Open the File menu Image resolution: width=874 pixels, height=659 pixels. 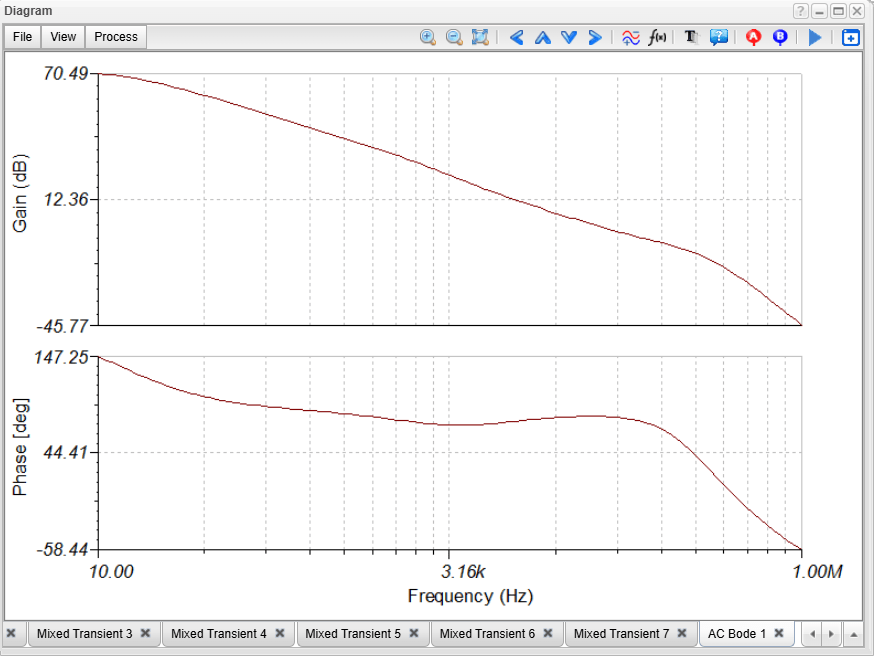[23, 37]
